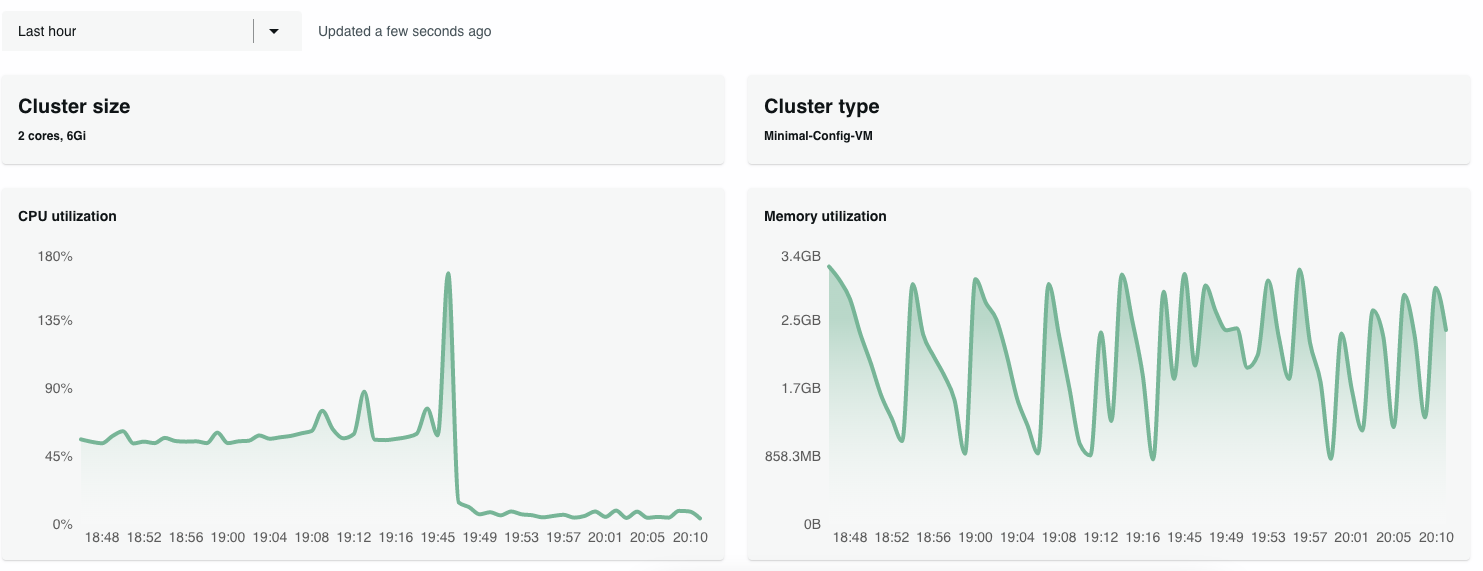This screenshot has width=1483, height=571.
Task: Click the "Minimal-Config-VM" cluster type value
Action: point(818,135)
